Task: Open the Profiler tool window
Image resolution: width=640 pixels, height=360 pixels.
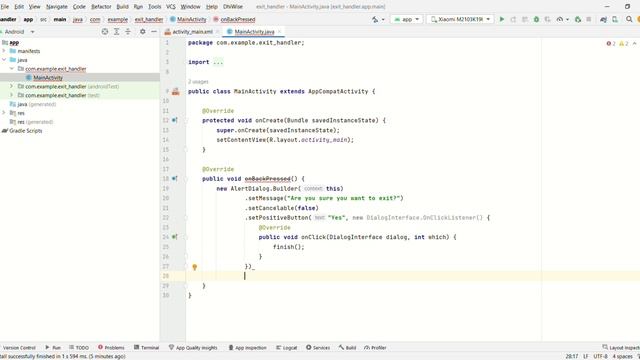Action: (375, 347)
